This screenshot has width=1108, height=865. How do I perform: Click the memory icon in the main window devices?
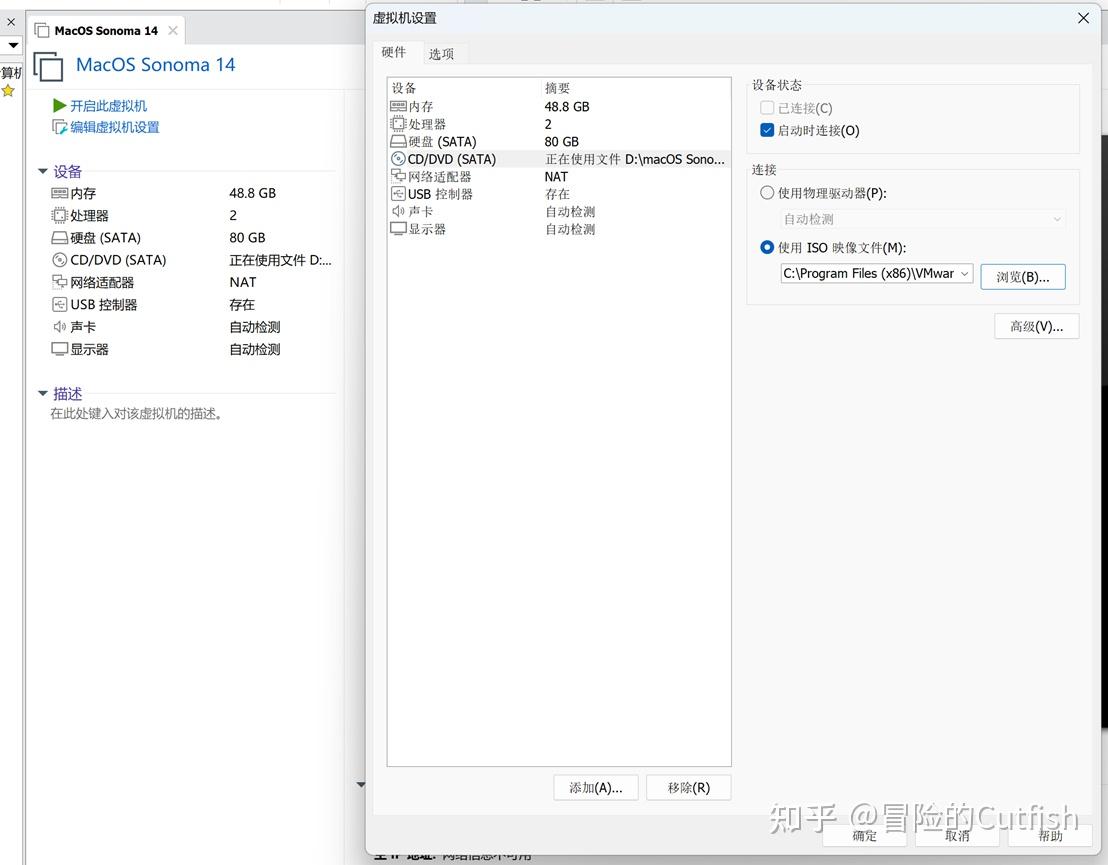[59, 193]
